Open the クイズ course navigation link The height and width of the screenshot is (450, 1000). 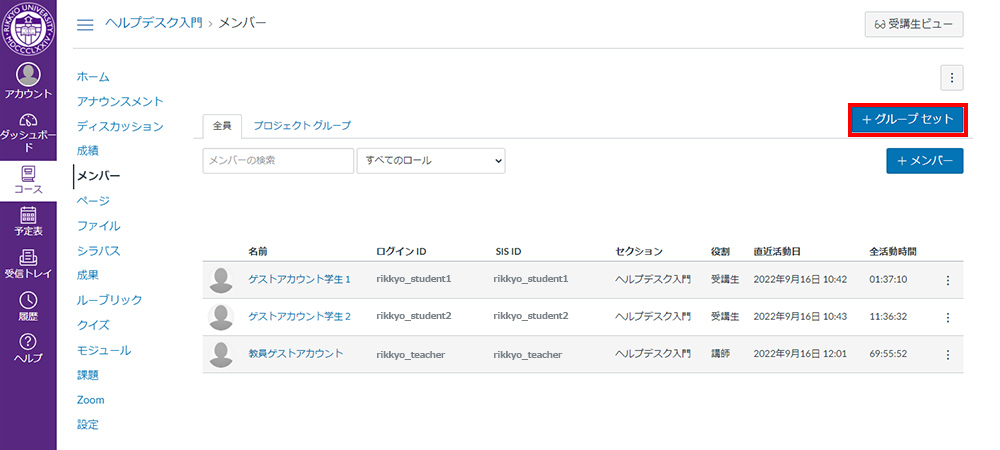[93, 325]
